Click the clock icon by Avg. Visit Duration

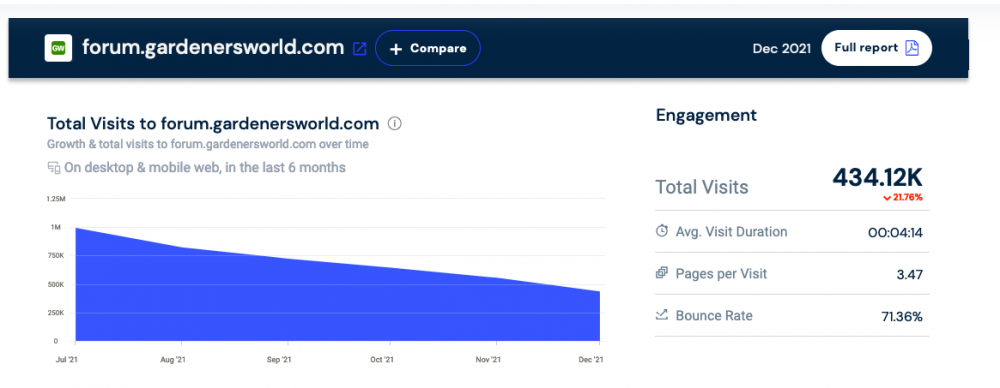[x=662, y=231]
